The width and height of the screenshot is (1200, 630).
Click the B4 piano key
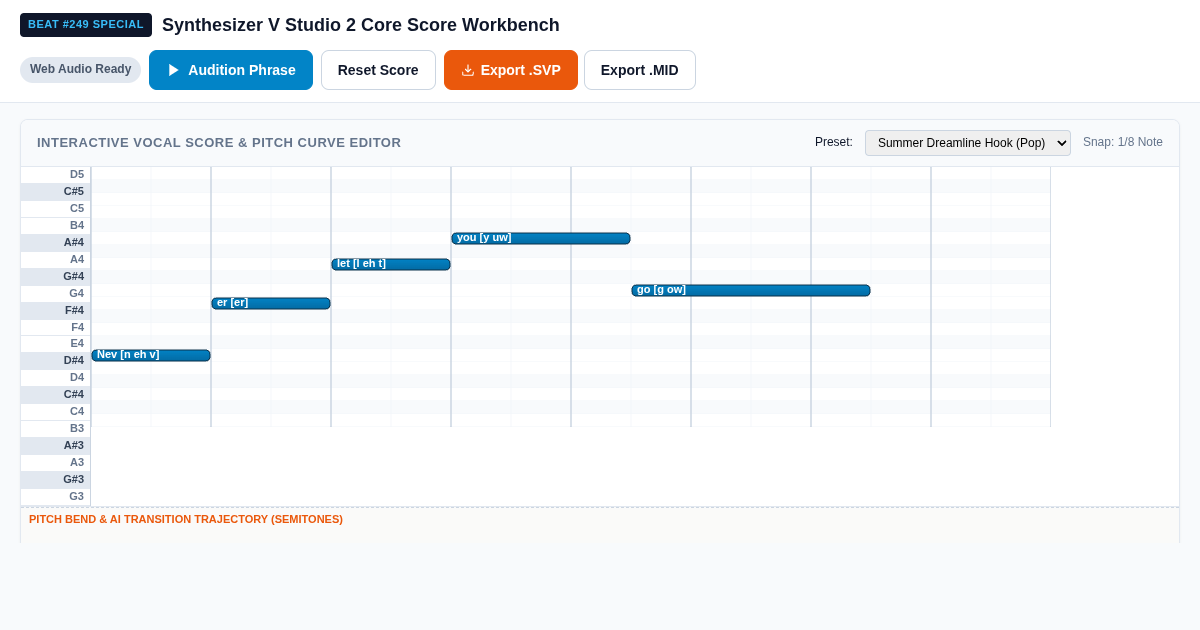pos(56,225)
